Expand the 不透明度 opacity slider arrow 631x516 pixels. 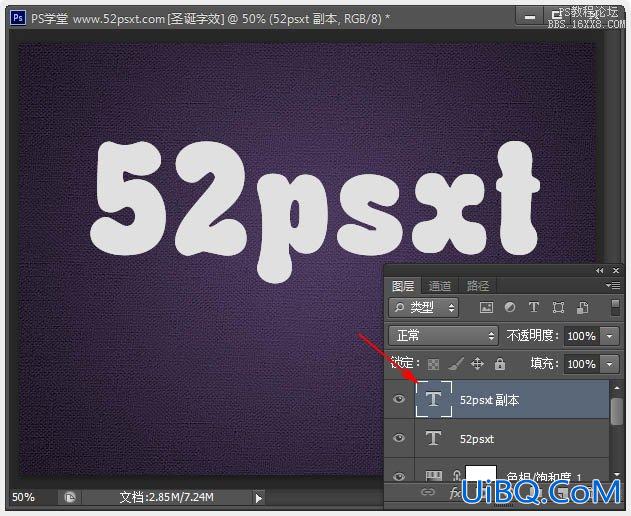click(610, 336)
